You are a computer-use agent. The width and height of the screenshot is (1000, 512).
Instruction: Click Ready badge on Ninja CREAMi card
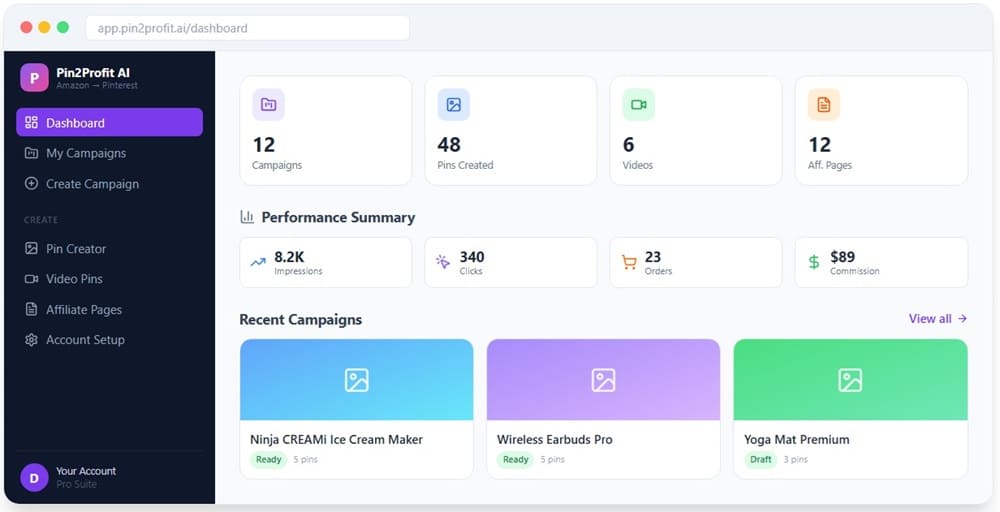point(268,460)
